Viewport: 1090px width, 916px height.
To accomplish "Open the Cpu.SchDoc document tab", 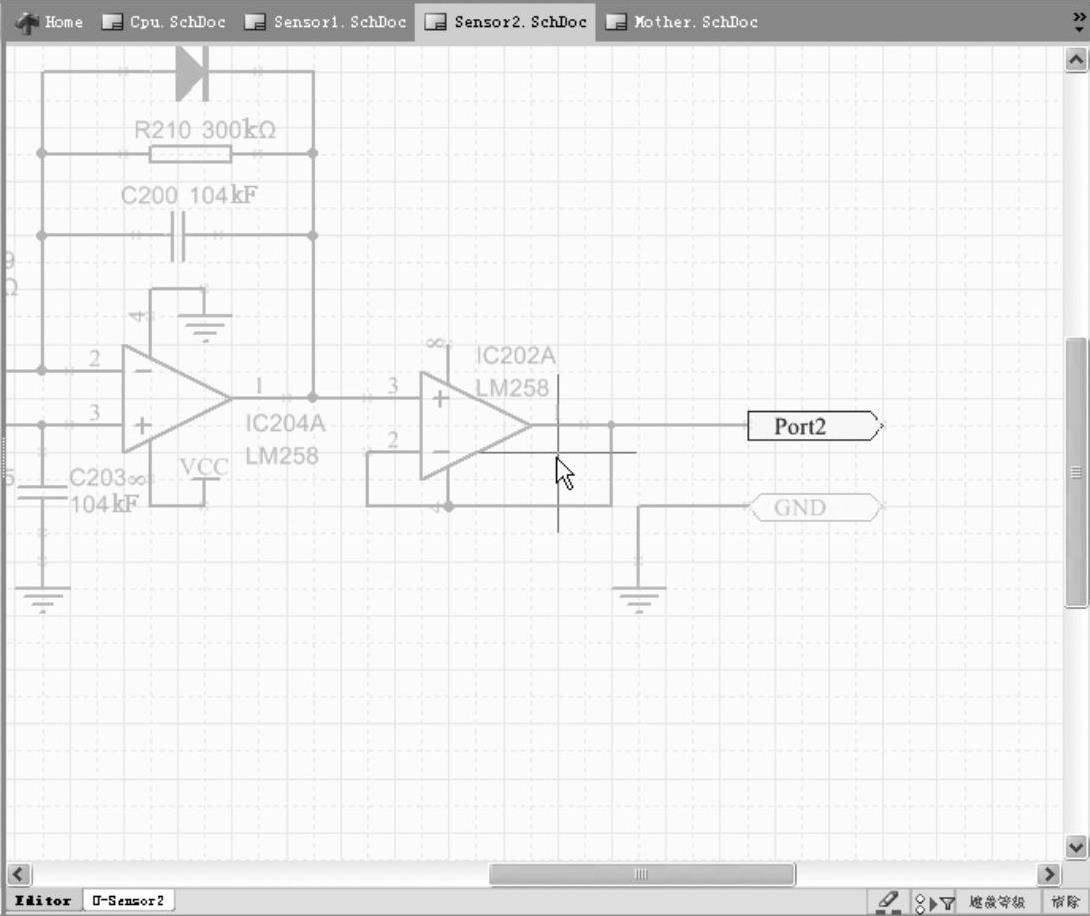I will tap(163, 22).
